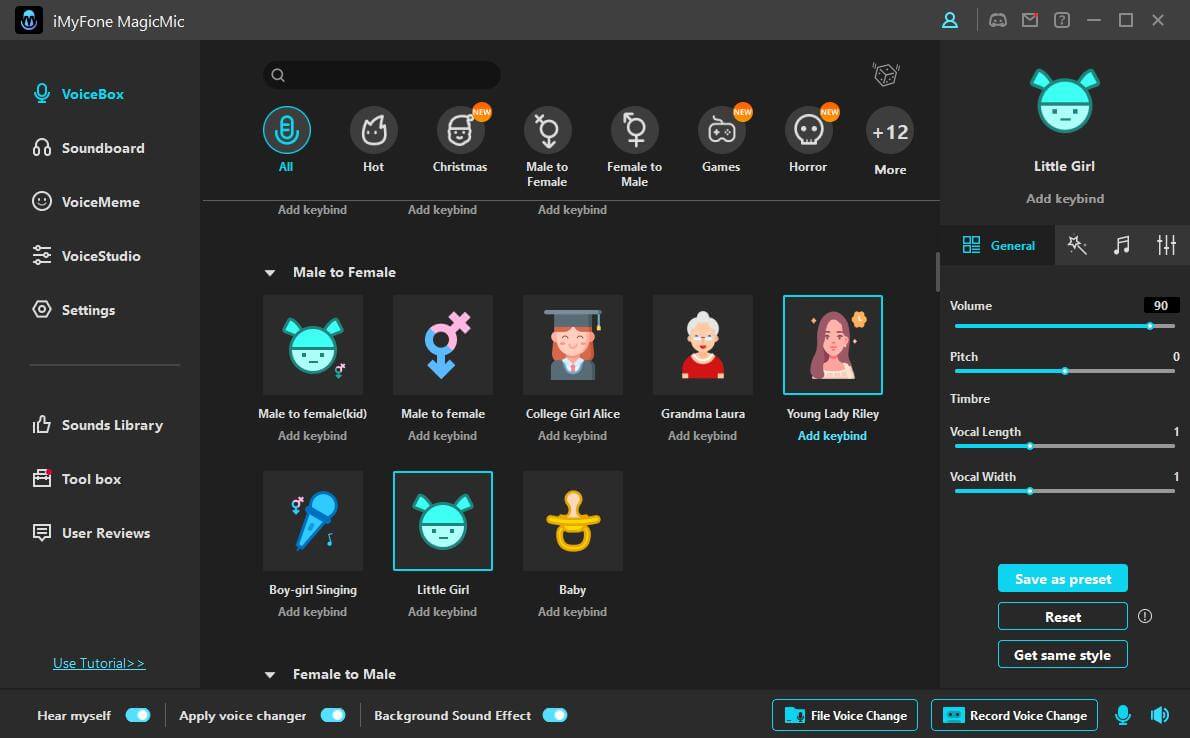Open the equalizer sliders tab
The width and height of the screenshot is (1190, 738).
tap(1166, 244)
